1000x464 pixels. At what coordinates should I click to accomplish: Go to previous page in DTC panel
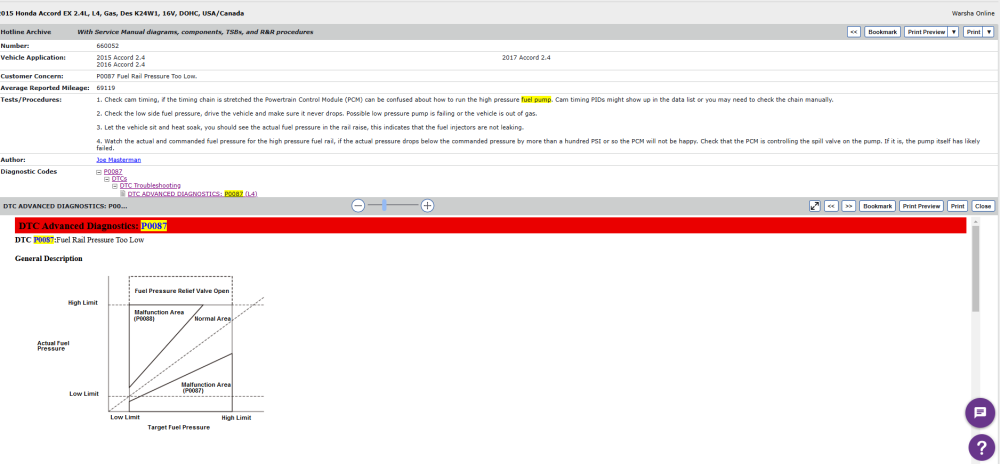[831, 206]
